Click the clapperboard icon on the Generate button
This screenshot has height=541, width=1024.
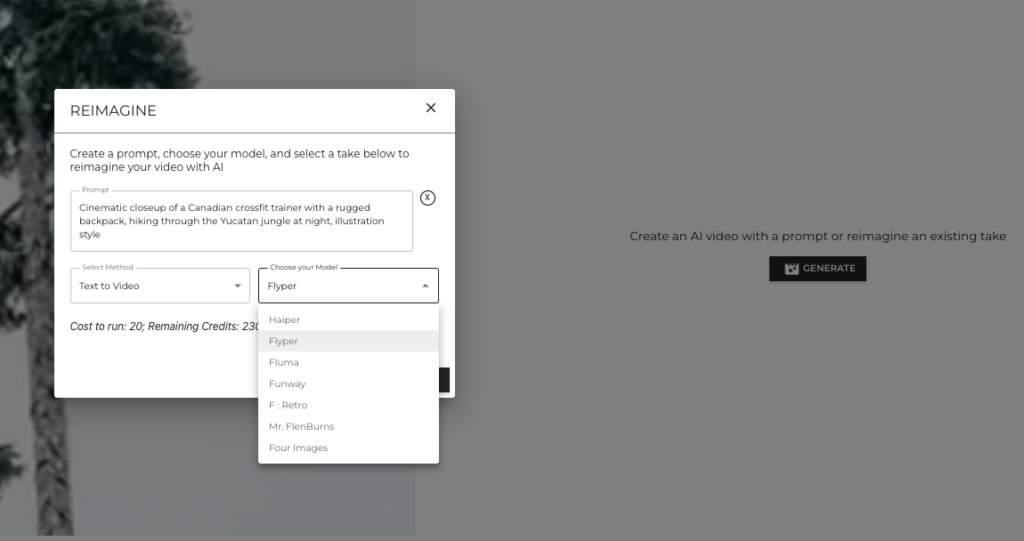(791, 269)
